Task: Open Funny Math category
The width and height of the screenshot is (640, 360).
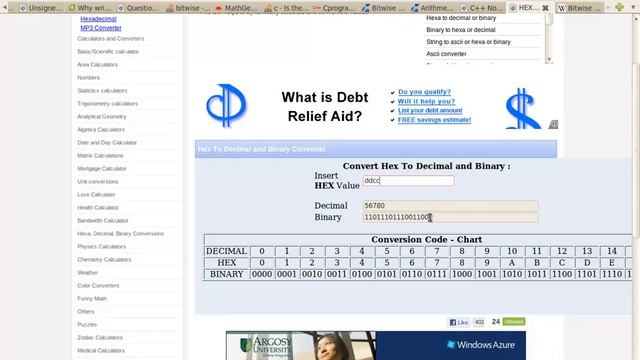Action: (x=91, y=299)
